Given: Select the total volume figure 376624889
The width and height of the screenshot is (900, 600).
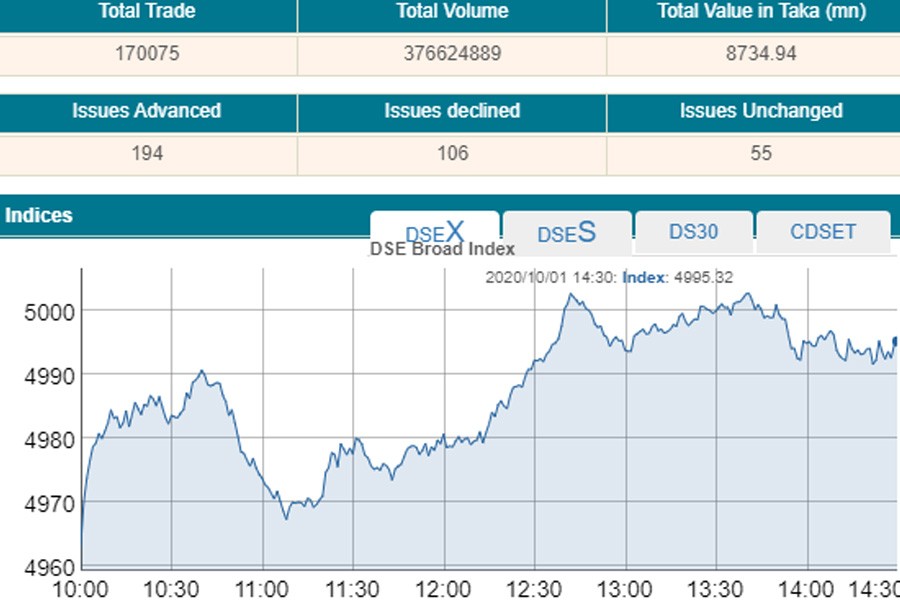Looking at the screenshot, I should 452,54.
